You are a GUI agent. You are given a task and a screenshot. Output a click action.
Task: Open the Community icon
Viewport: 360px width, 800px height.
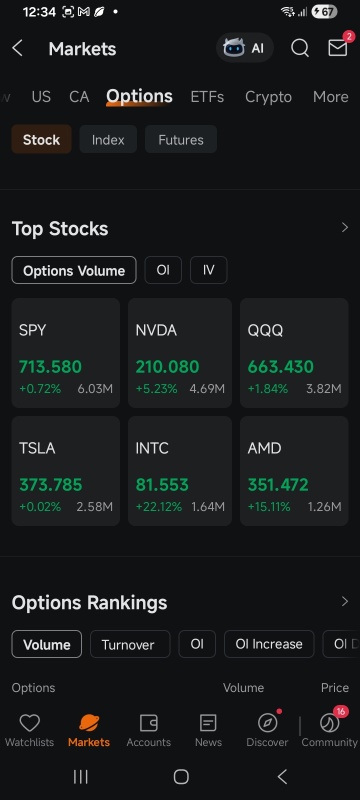click(x=329, y=723)
